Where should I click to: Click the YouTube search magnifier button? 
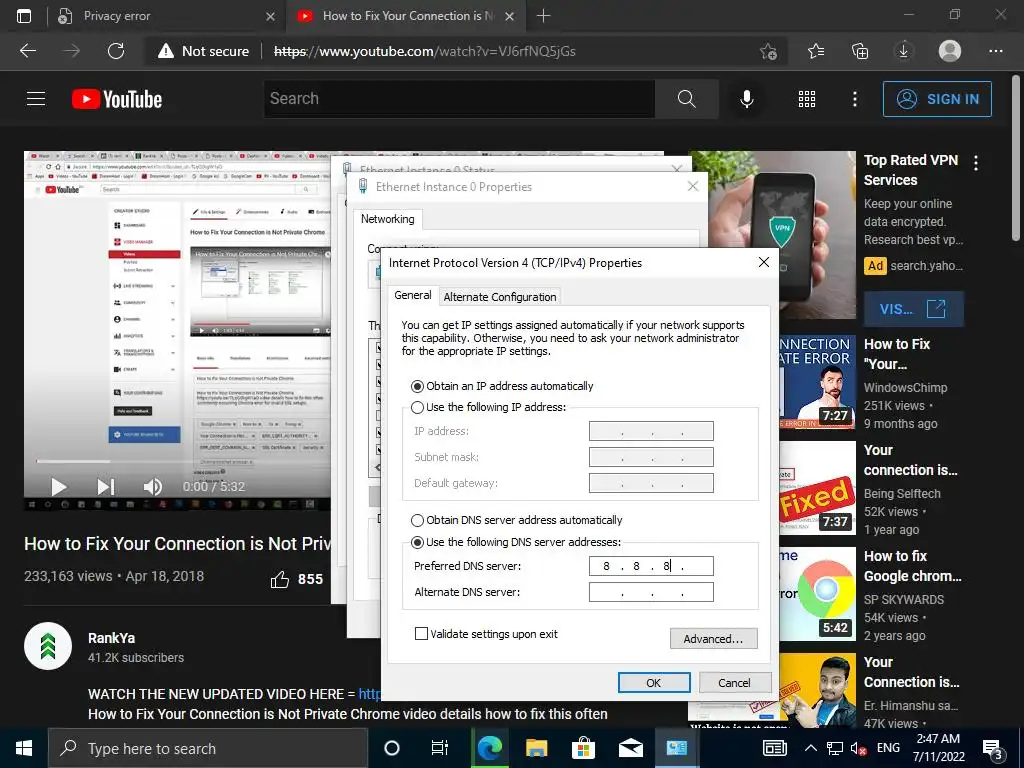tap(686, 99)
